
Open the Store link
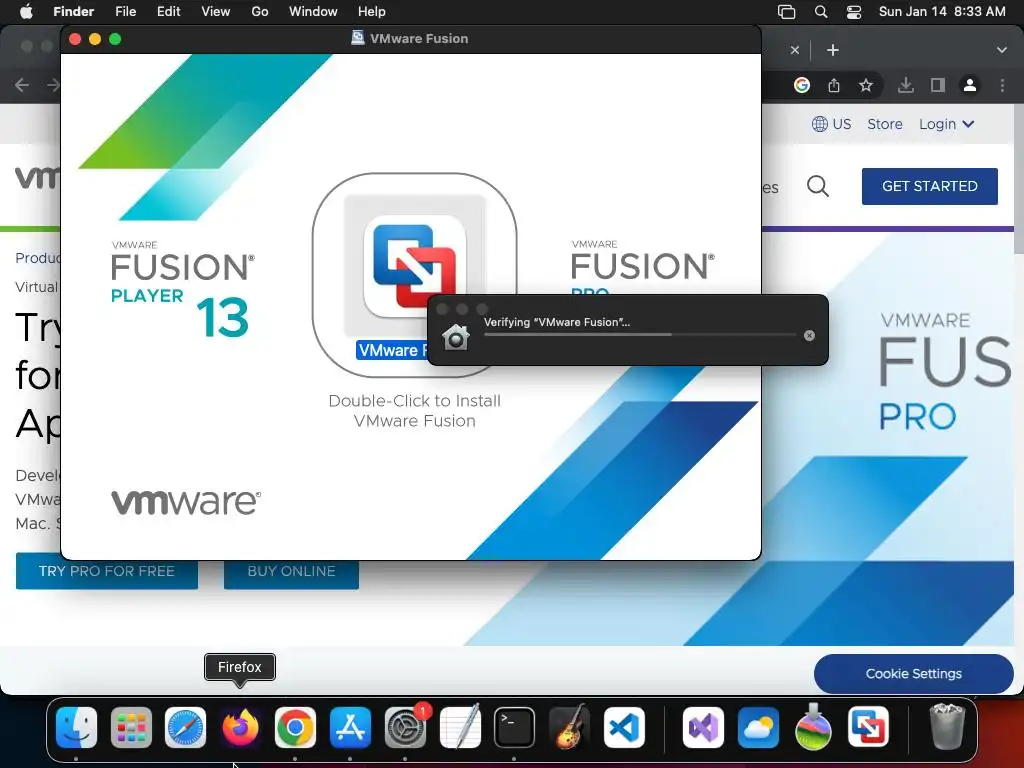coord(885,124)
